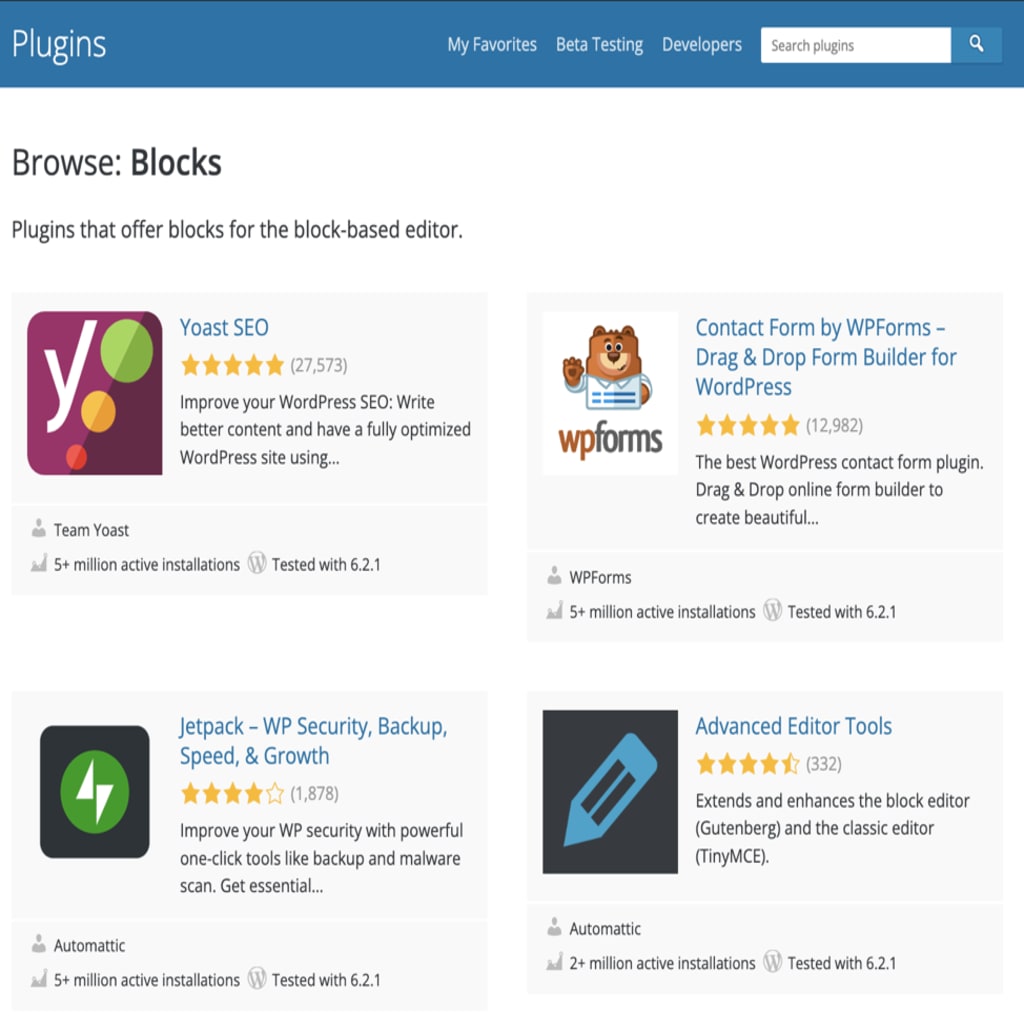1024x1024 pixels.
Task: Click WordPress logo in WPForms card footer
Action: click(773, 611)
